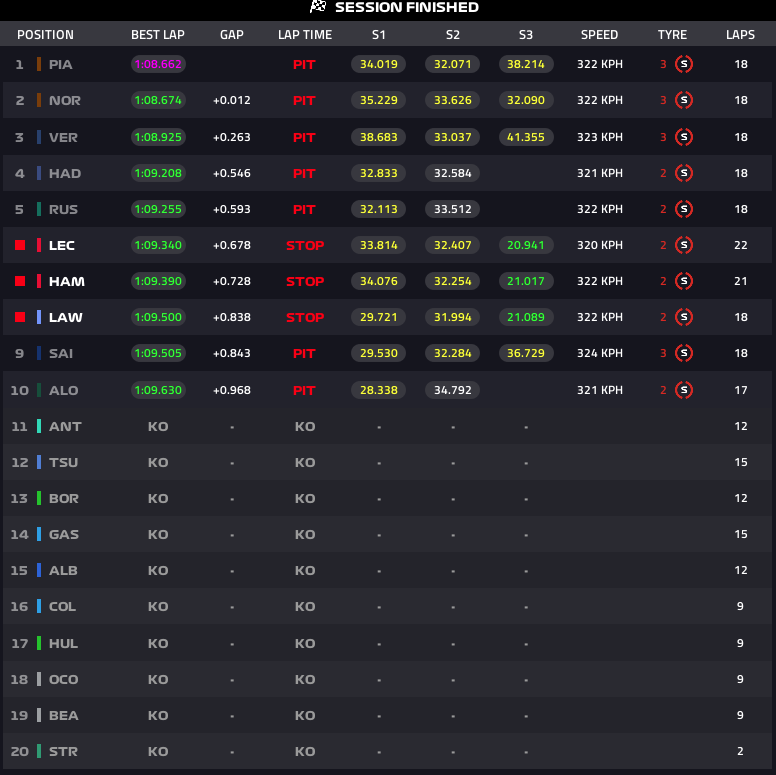
Task: Click the HAD best lap 1:09.208
Action: 158,173
